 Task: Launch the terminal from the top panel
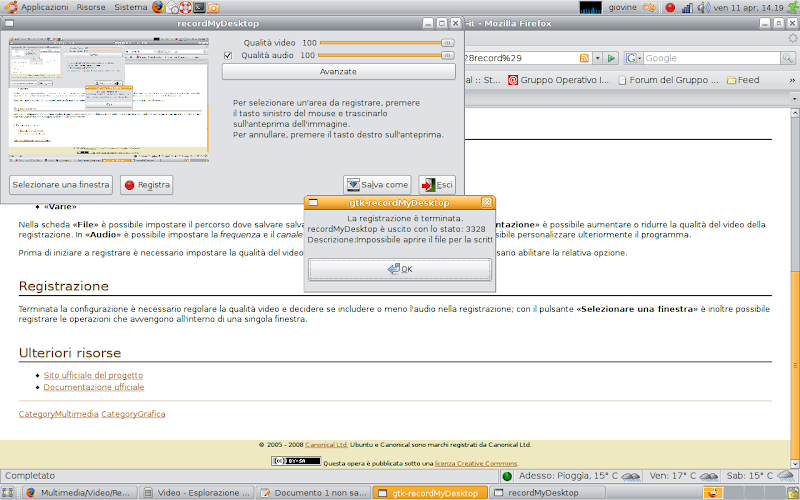[199, 7]
